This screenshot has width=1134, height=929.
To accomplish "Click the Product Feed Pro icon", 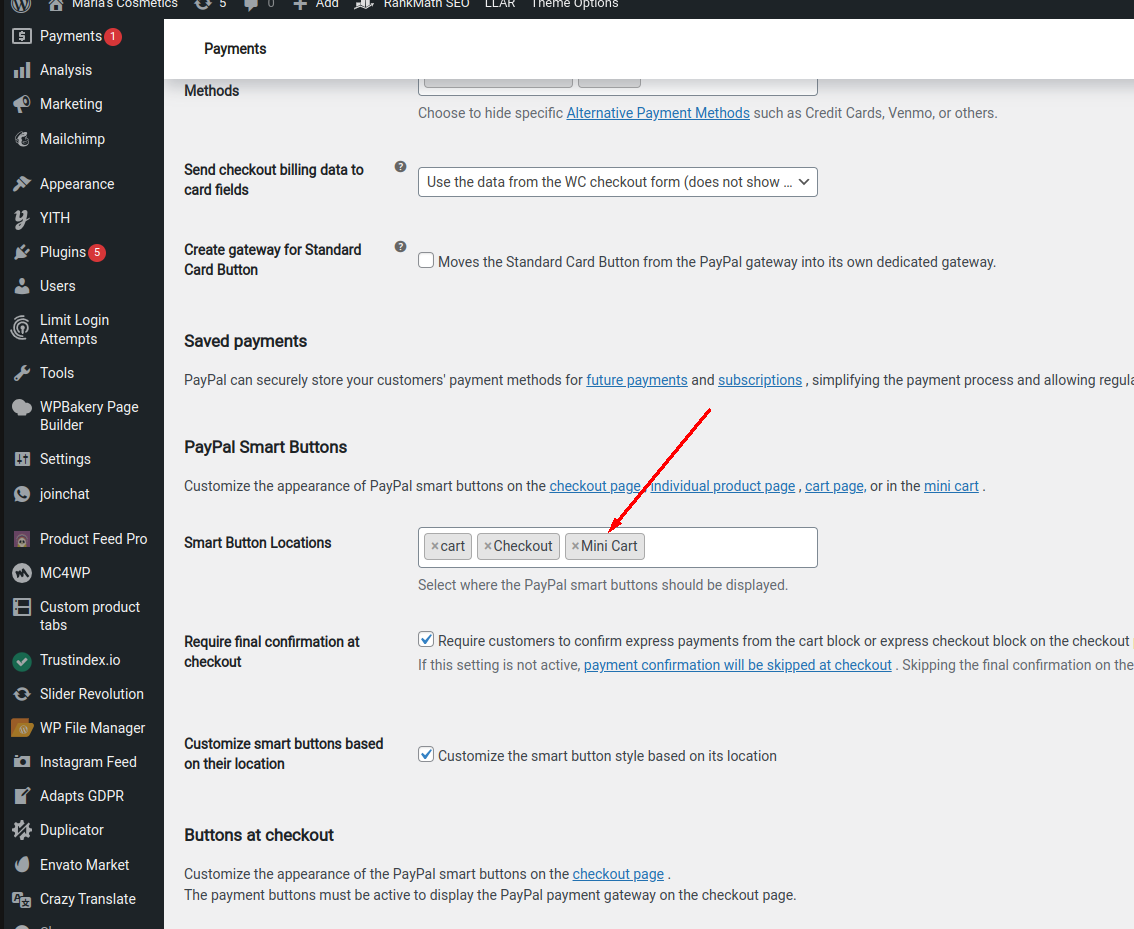I will (x=22, y=539).
